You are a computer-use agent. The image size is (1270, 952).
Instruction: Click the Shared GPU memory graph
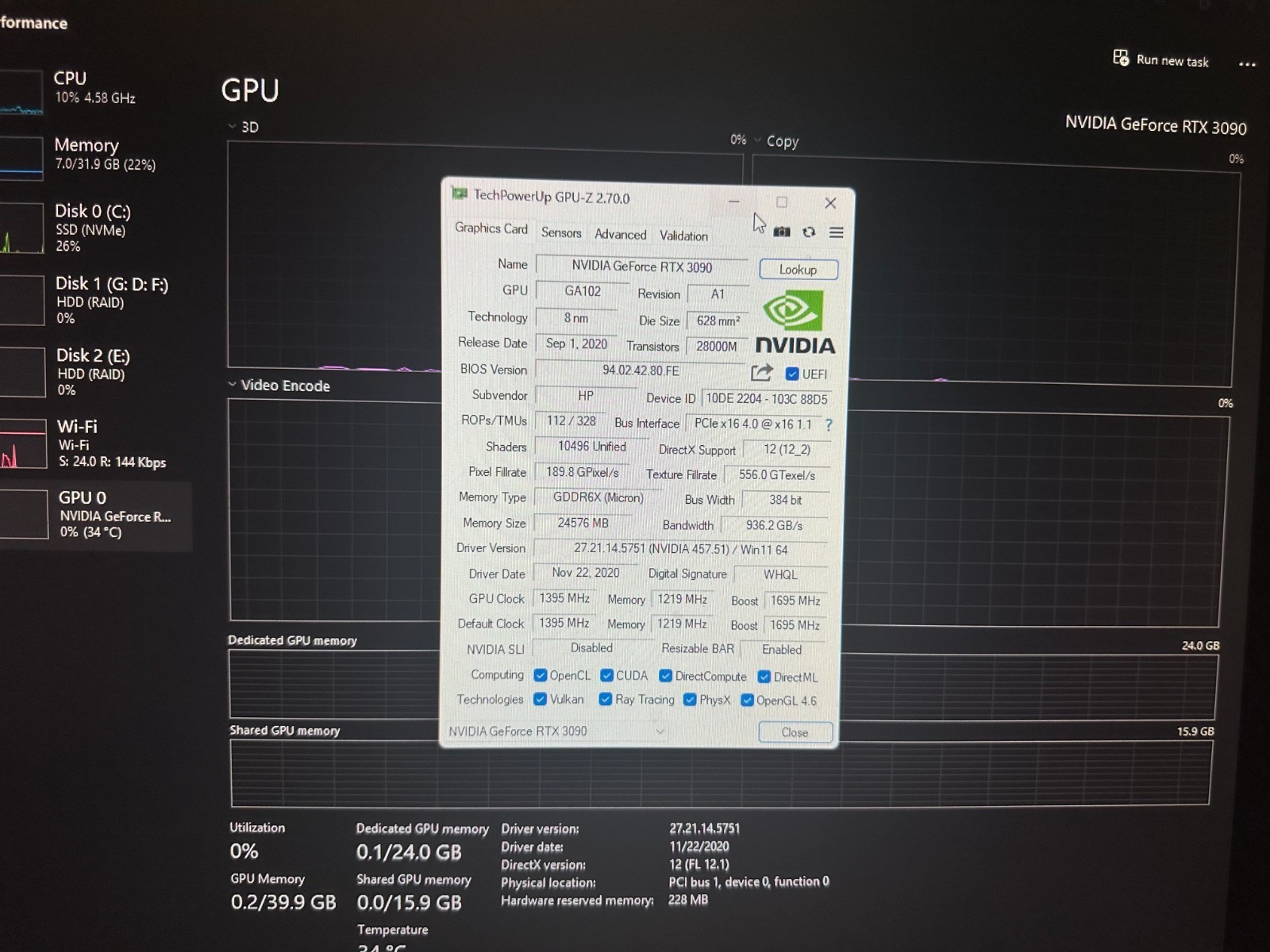(x=720, y=772)
